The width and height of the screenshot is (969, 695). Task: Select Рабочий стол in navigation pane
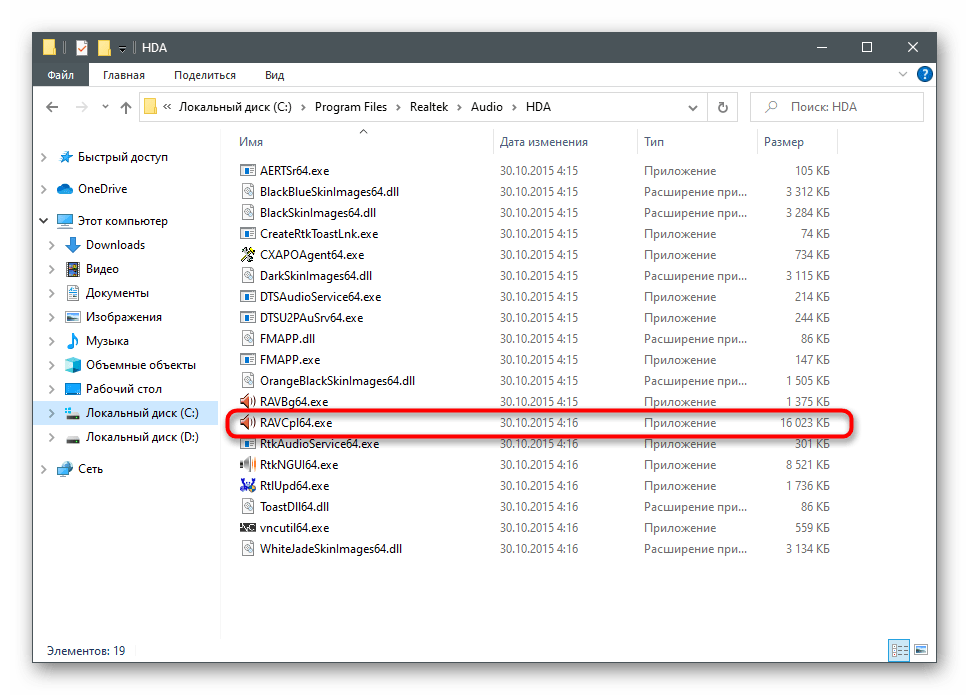pyautogui.click(x=124, y=389)
